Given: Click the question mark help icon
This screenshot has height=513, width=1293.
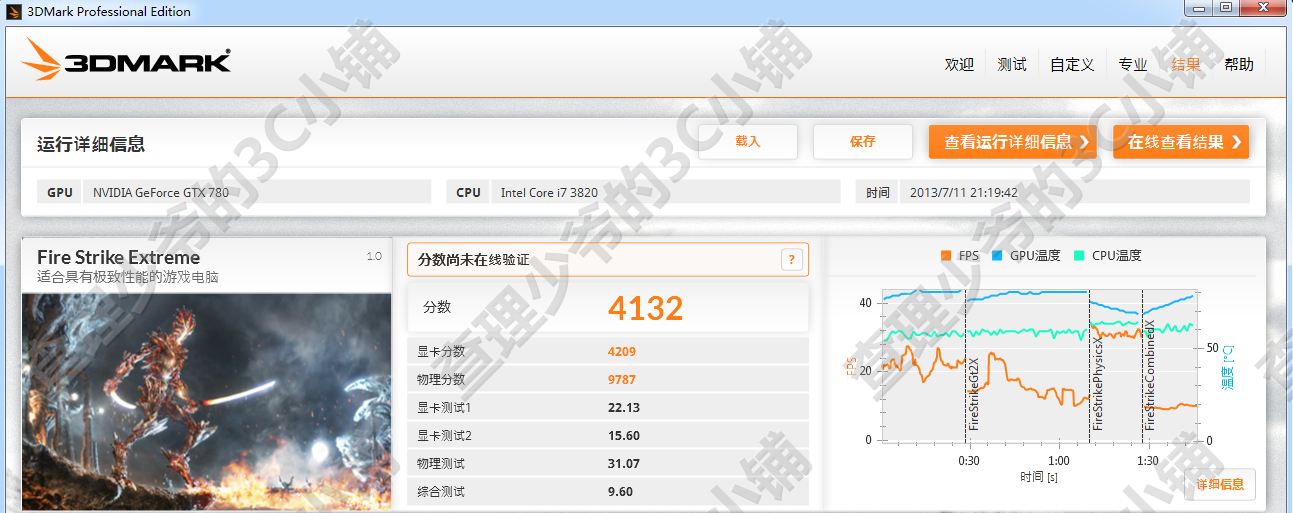Looking at the screenshot, I should pyautogui.click(x=791, y=260).
